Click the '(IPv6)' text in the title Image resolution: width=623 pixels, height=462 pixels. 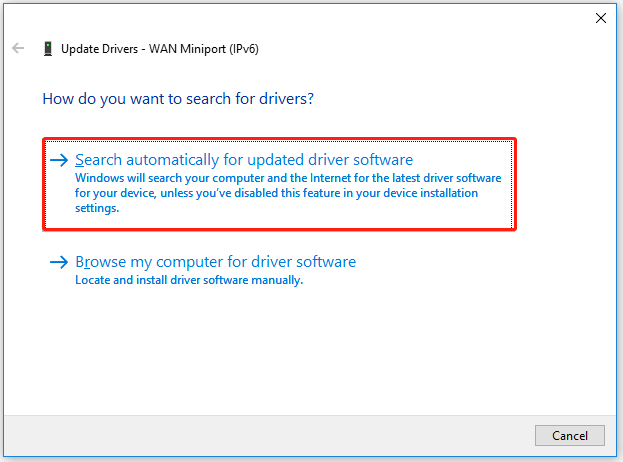click(244, 49)
